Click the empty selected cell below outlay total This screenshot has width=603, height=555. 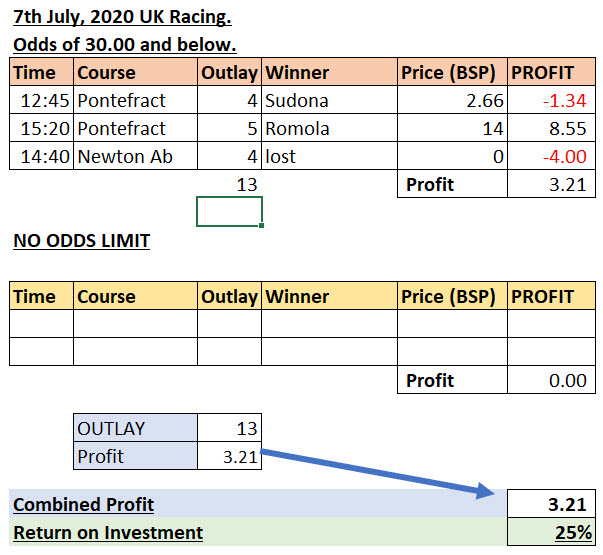[x=230, y=212]
